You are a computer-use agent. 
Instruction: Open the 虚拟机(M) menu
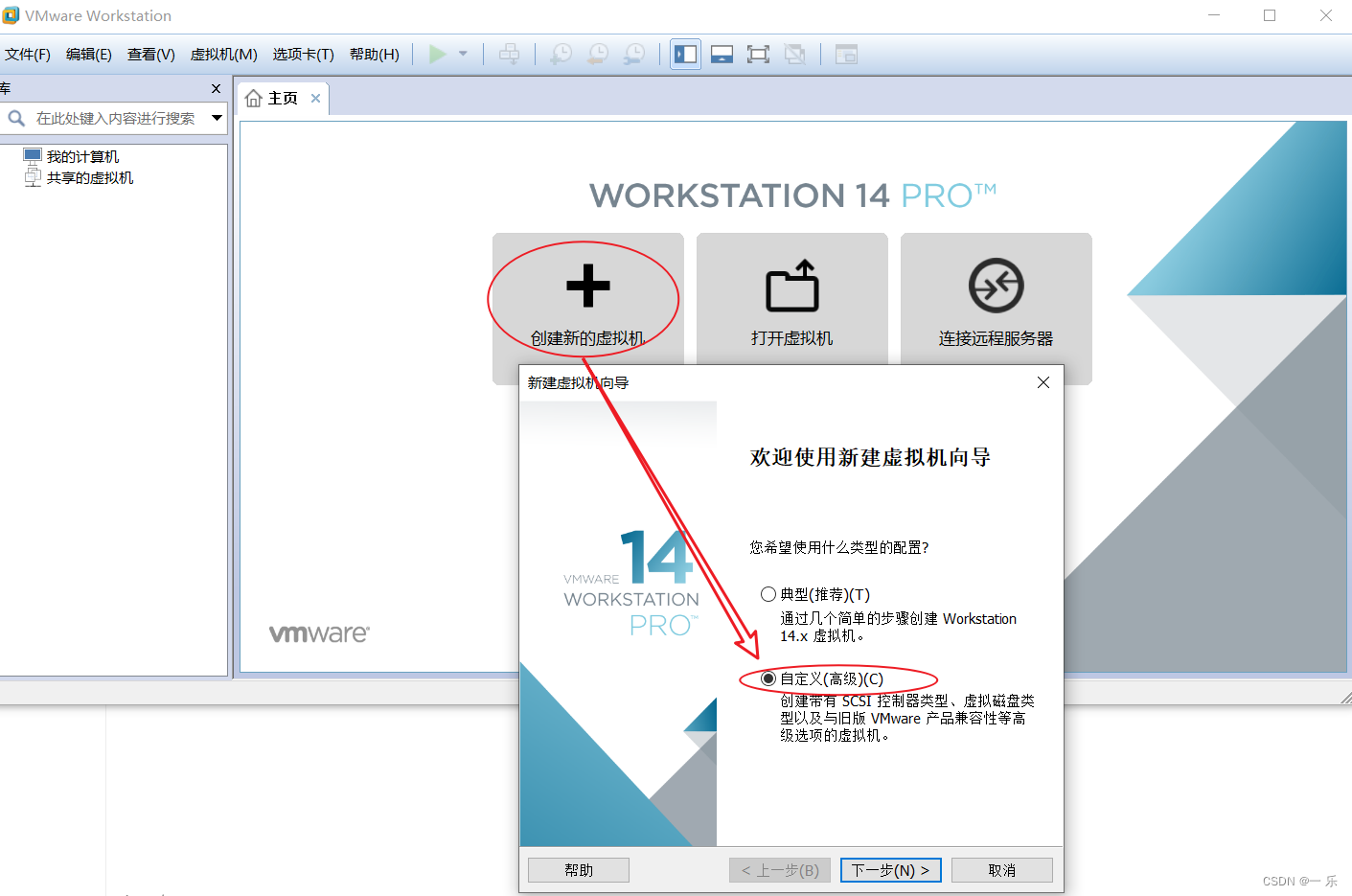[224, 55]
